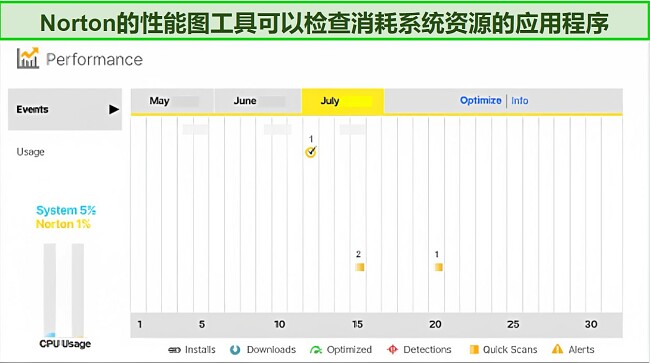This screenshot has height=363, width=650.
Task: Click the Optimized legend icon
Action: [x=316, y=350]
